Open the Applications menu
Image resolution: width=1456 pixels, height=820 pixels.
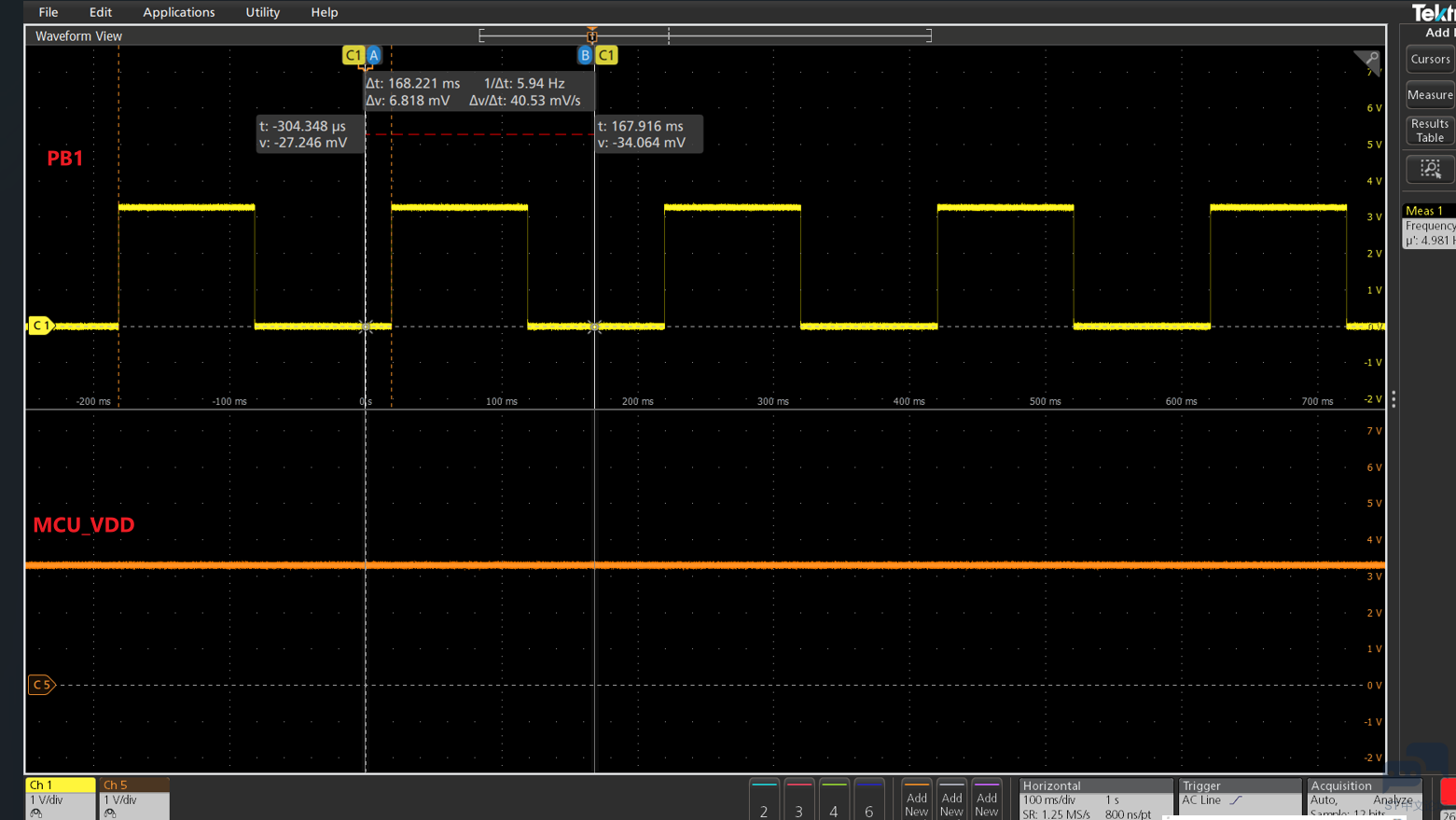(178, 12)
